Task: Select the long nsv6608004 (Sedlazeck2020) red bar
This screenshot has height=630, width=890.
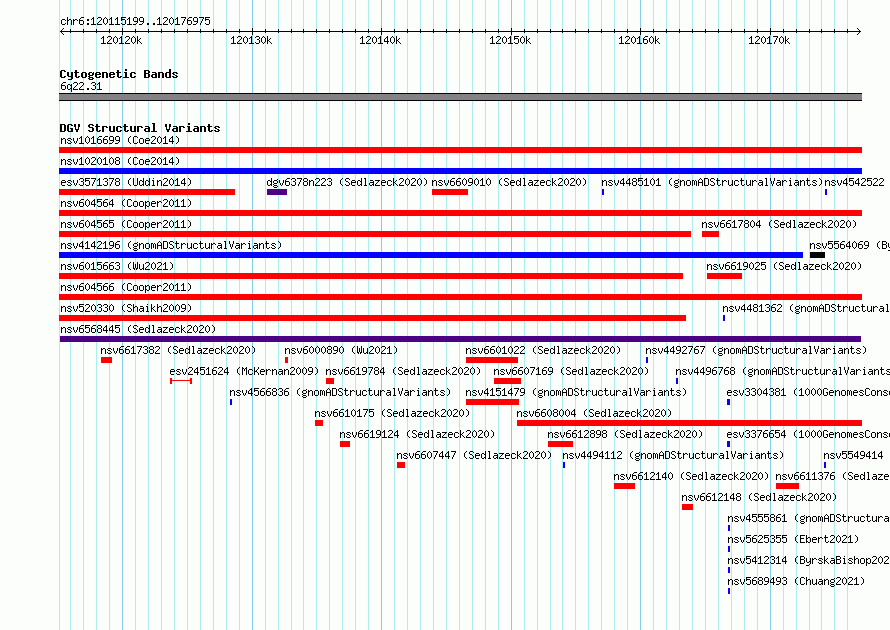Action: pyautogui.click(x=690, y=423)
